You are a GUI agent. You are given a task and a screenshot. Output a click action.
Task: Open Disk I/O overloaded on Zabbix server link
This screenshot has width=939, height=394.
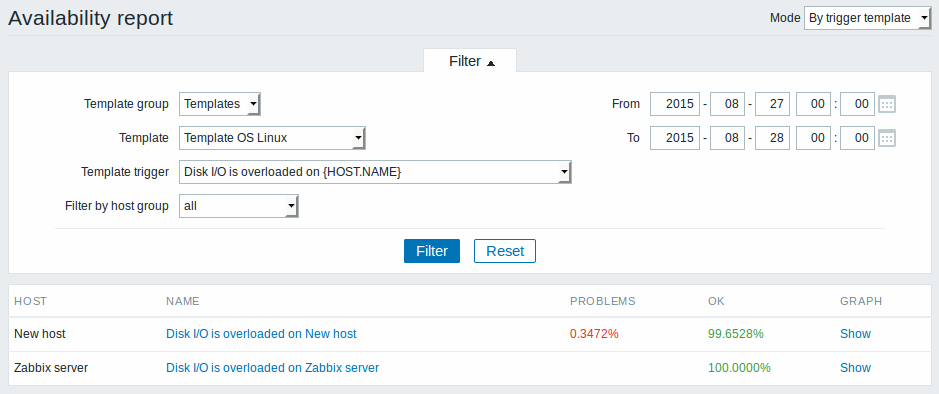point(272,368)
